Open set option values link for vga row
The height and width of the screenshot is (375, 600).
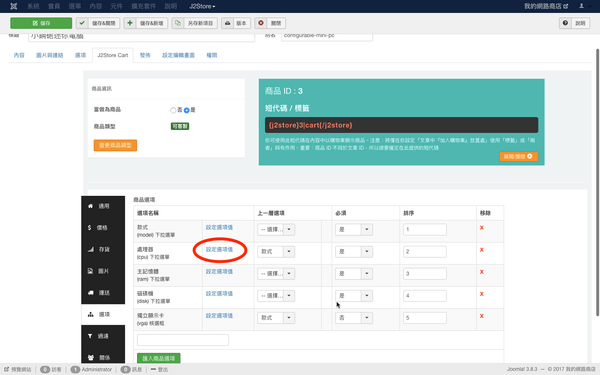pyautogui.click(x=219, y=316)
